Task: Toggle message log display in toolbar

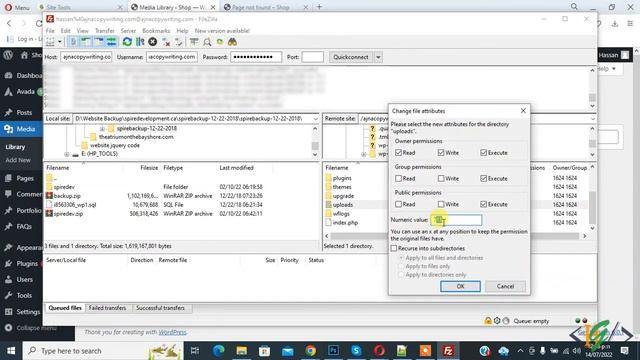Action: coord(73,42)
